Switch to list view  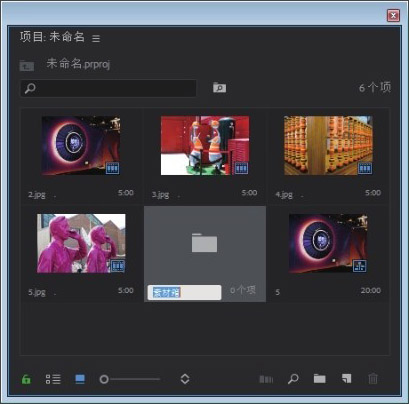click(53, 379)
